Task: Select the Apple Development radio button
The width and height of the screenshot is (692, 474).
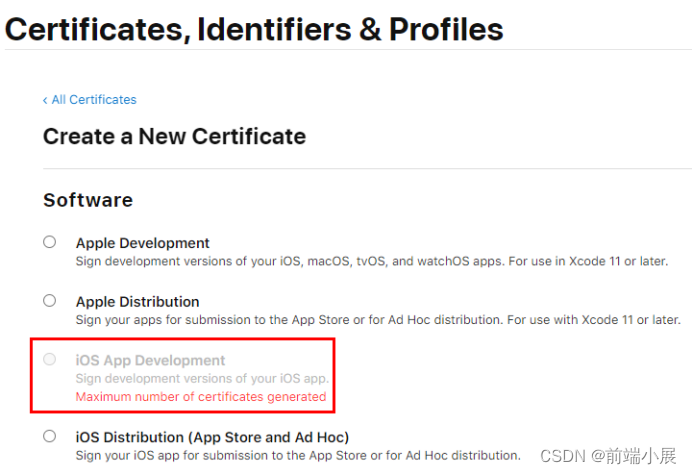Action: point(49,242)
